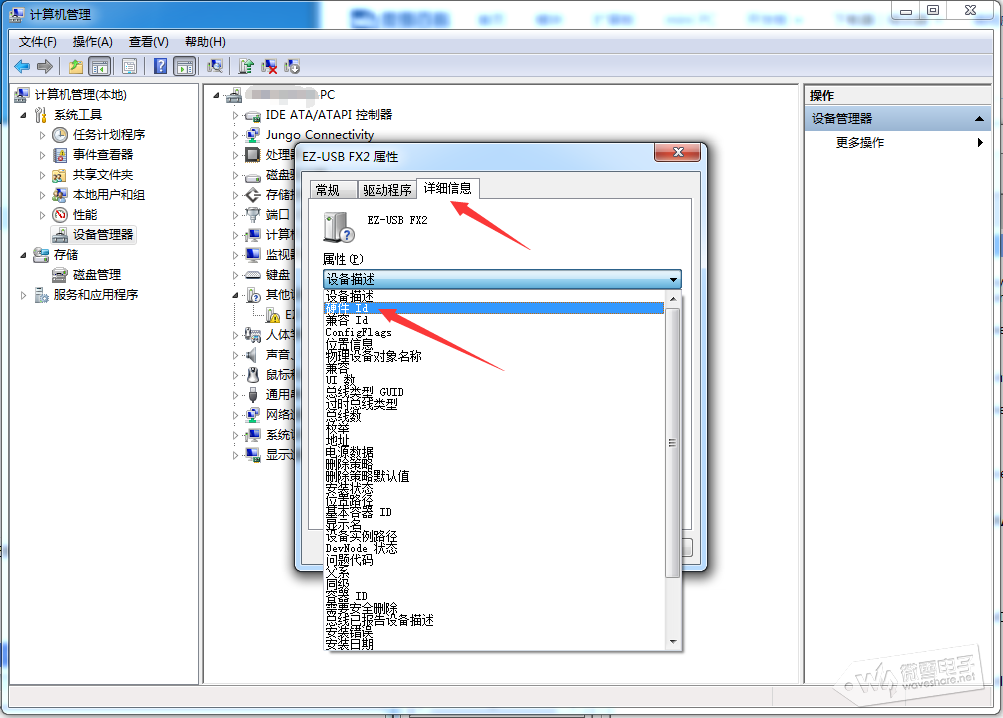The width and height of the screenshot is (1003, 718).
Task: Switch to the 驱动程序 tab
Action: pos(387,189)
